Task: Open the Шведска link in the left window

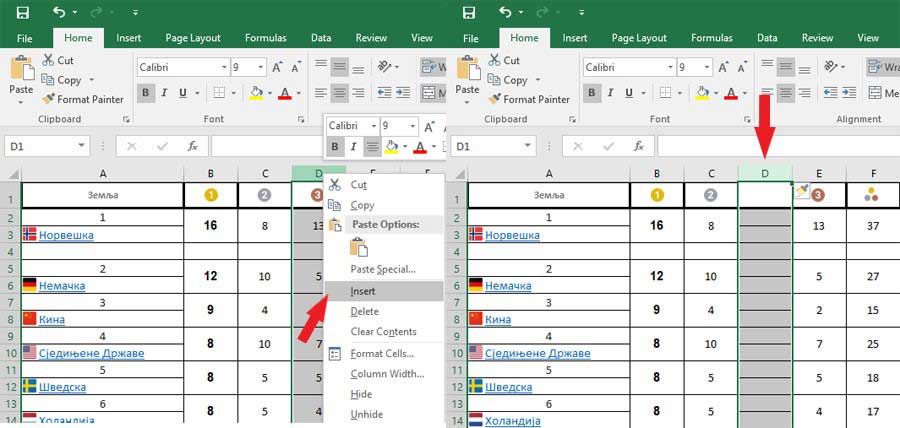Action: click(63, 387)
